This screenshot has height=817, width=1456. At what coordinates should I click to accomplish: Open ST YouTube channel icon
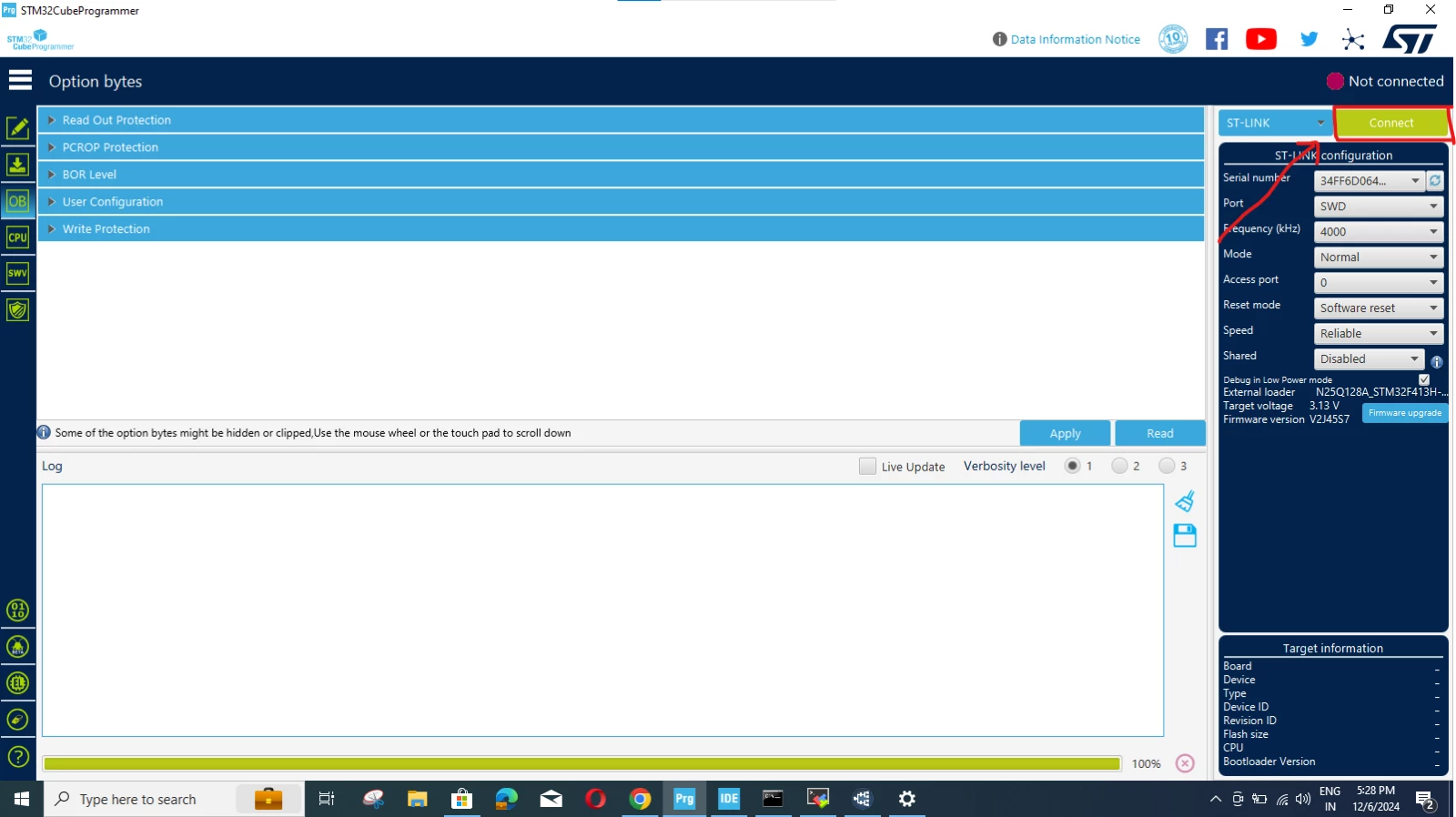tap(1261, 39)
